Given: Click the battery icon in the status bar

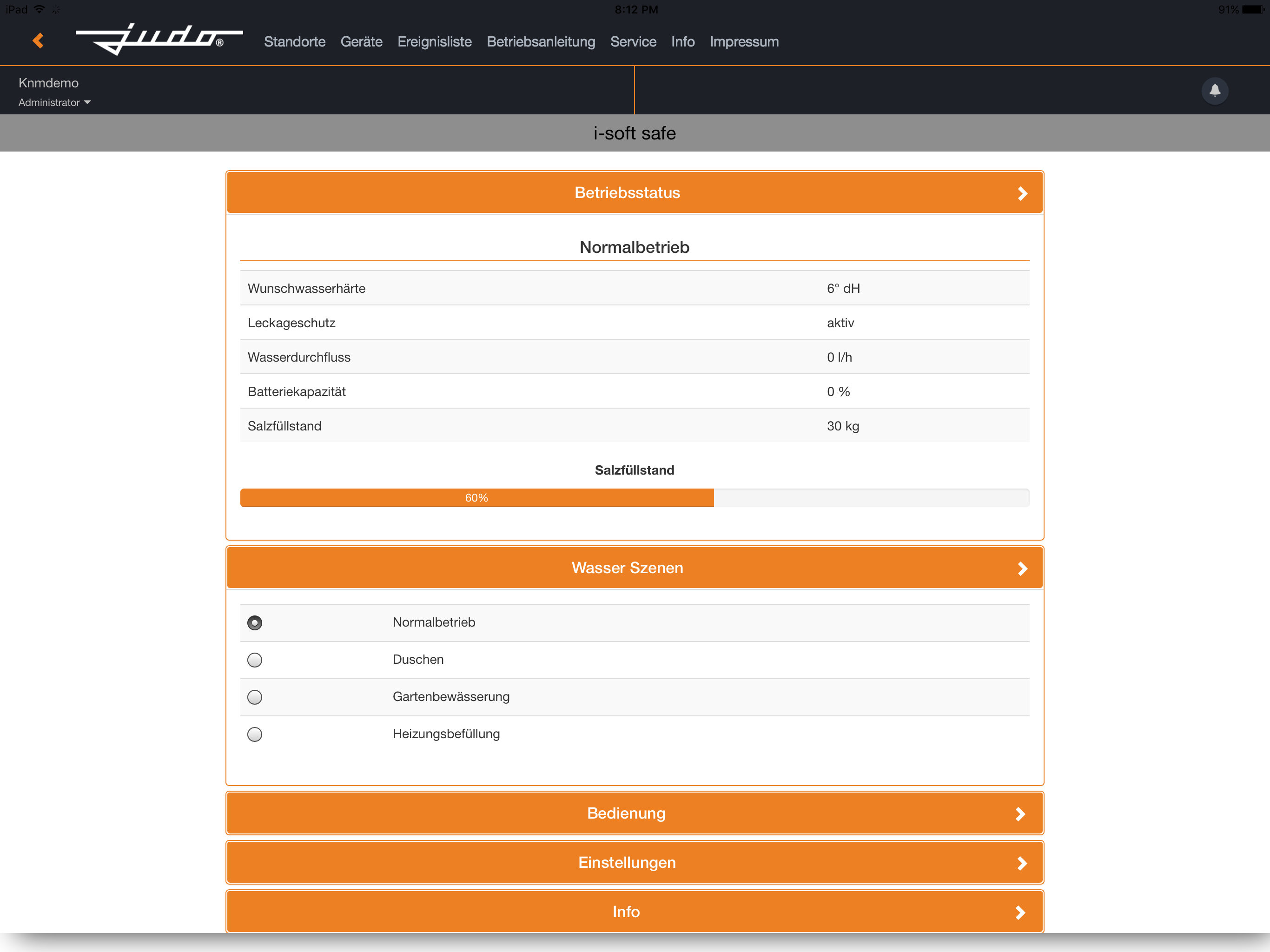Looking at the screenshot, I should click(x=1253, y=10).
